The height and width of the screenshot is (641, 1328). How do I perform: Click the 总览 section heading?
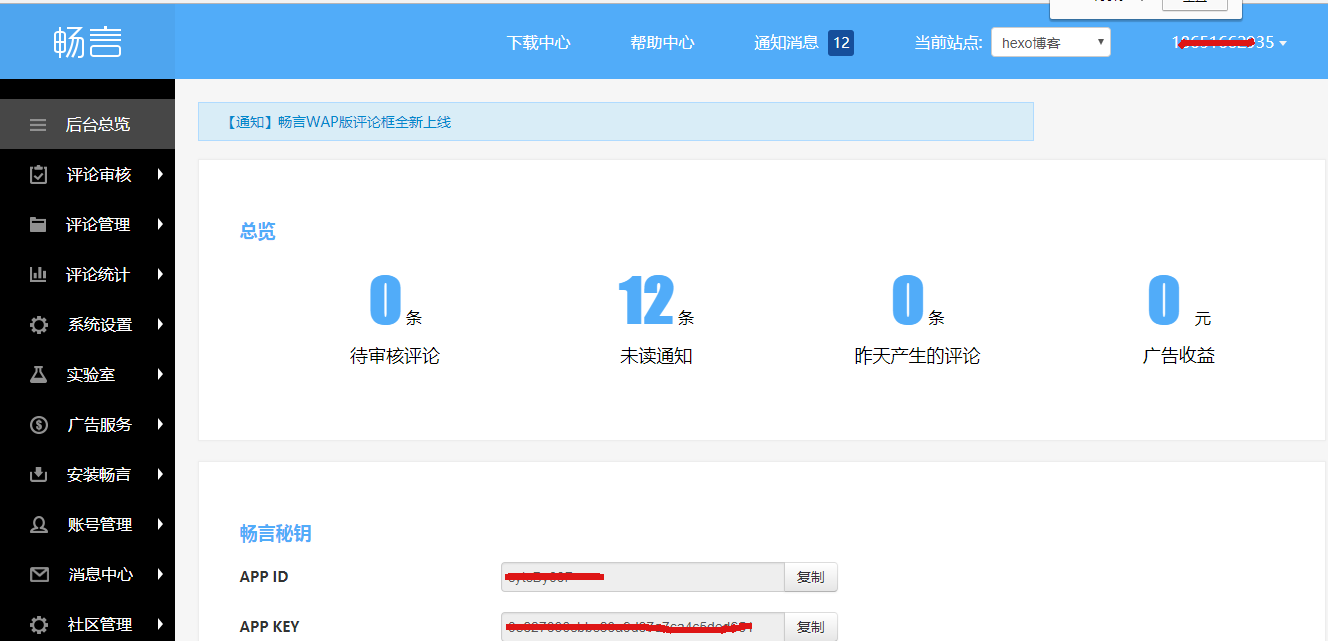click(258, 232)
